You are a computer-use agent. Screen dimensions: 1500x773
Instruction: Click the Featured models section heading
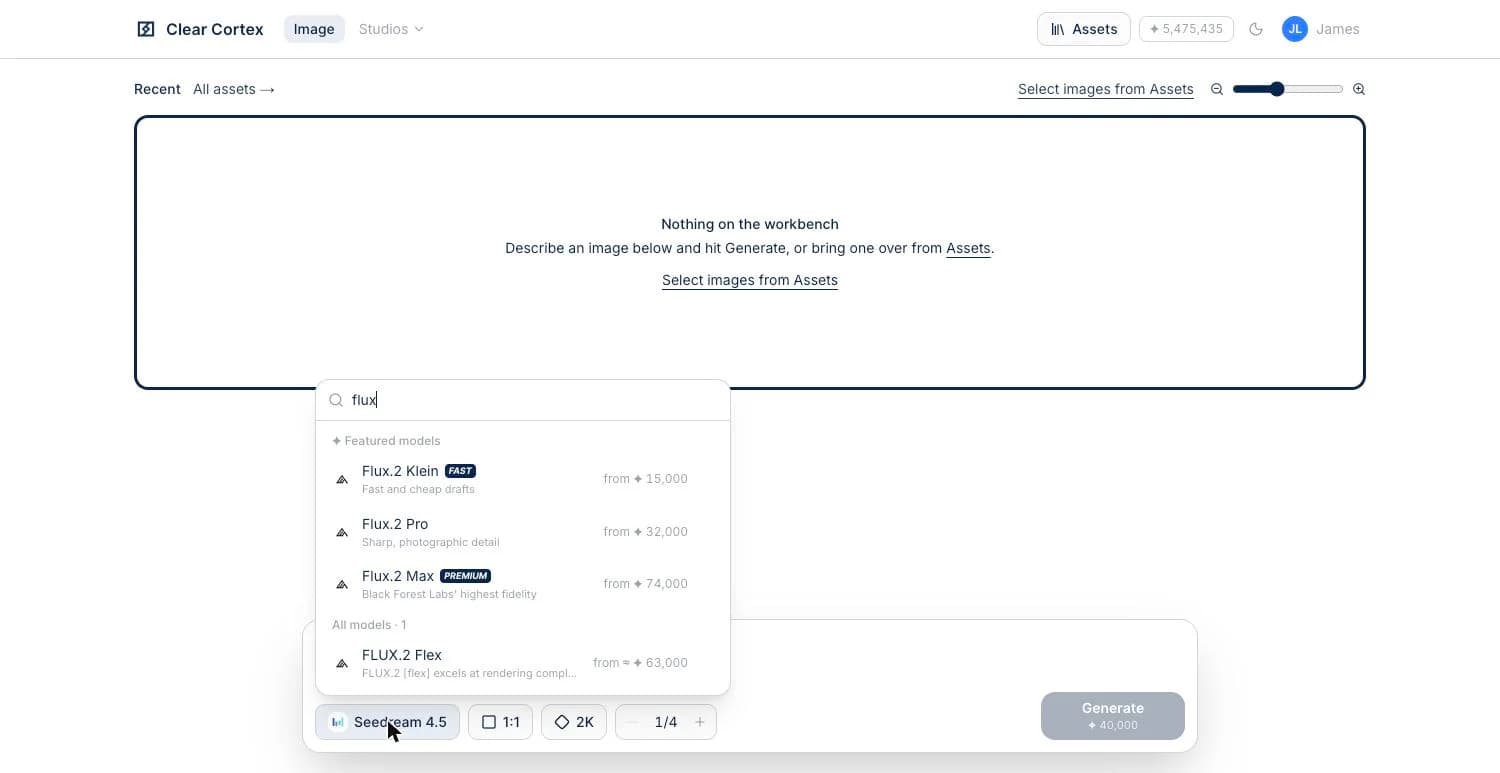[386, 441]
